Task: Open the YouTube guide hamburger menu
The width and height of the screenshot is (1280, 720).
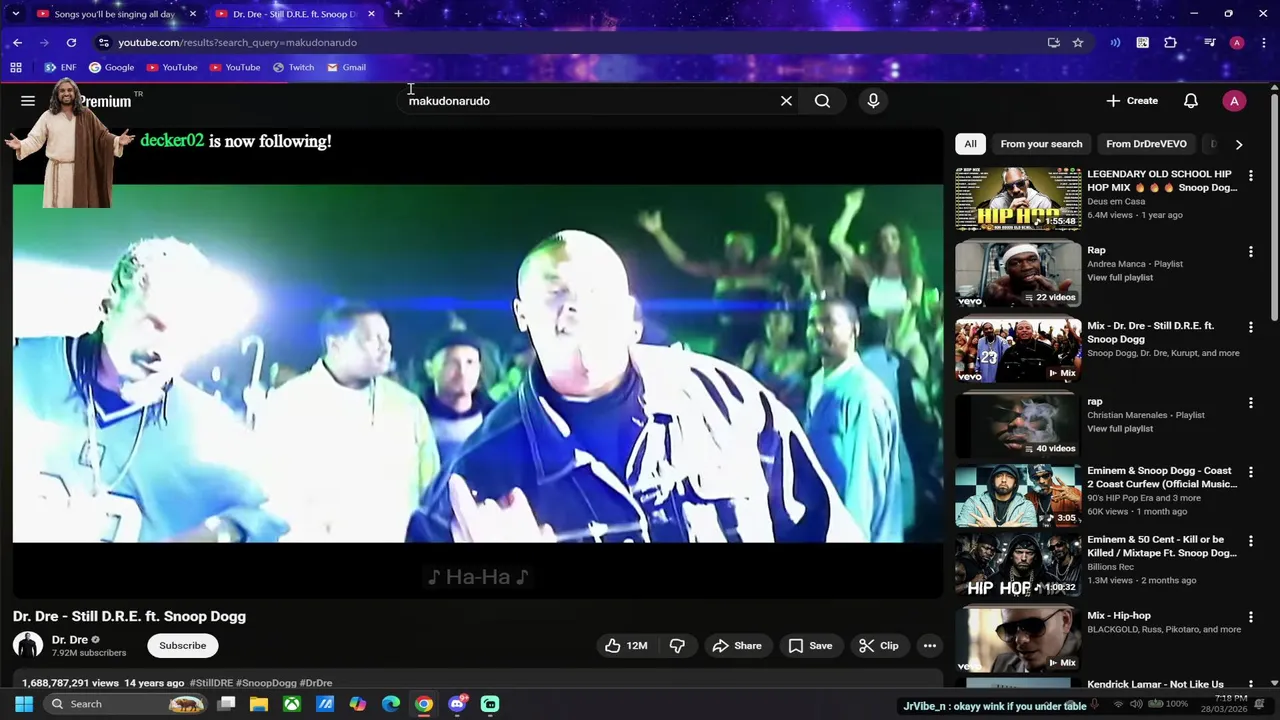Action: click(28, 101)
